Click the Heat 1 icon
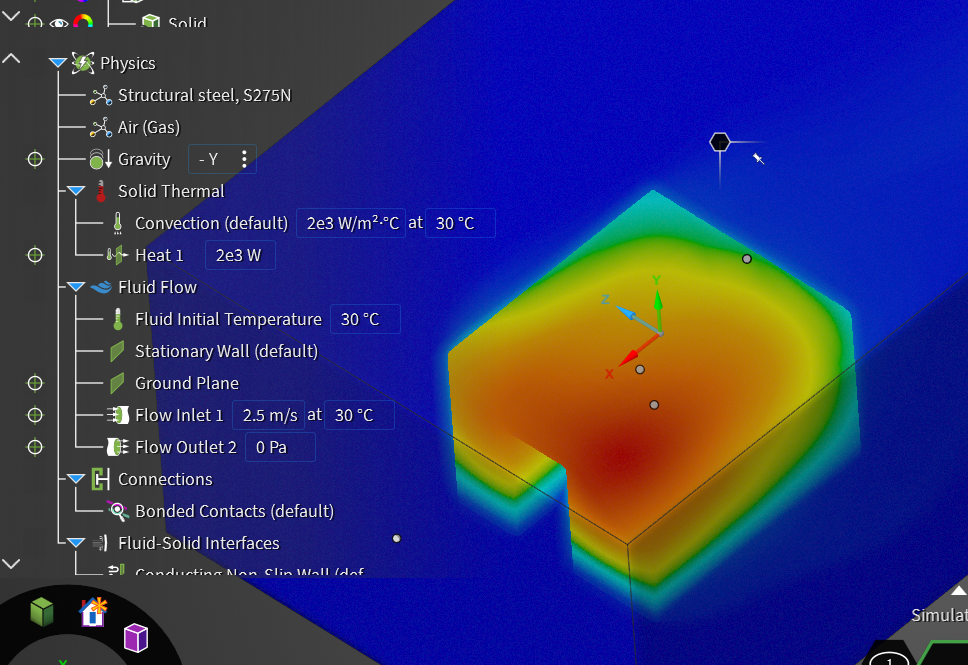Screen dimensions: 968x665 pos(117,255)
